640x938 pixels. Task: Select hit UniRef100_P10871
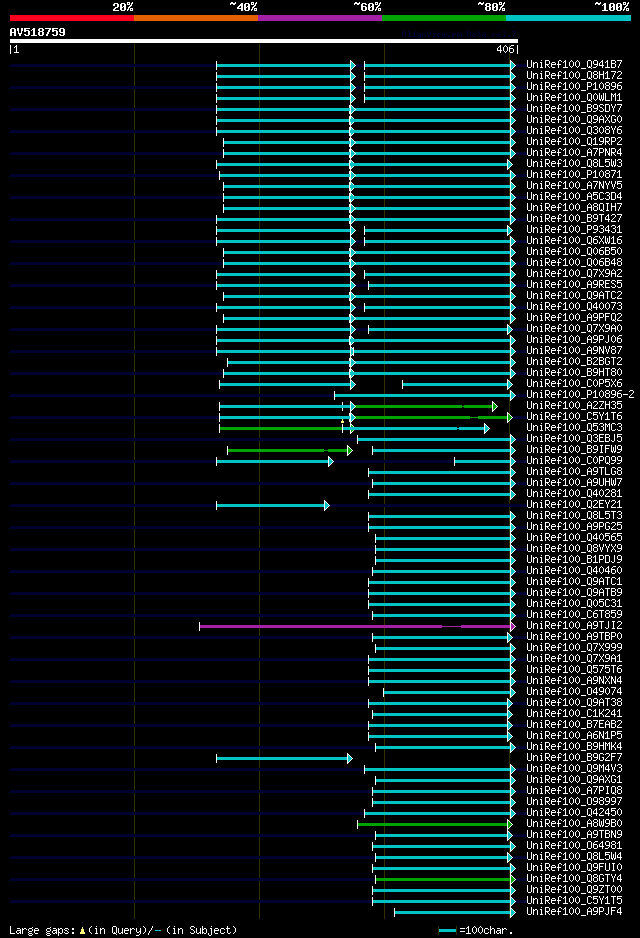574,174
